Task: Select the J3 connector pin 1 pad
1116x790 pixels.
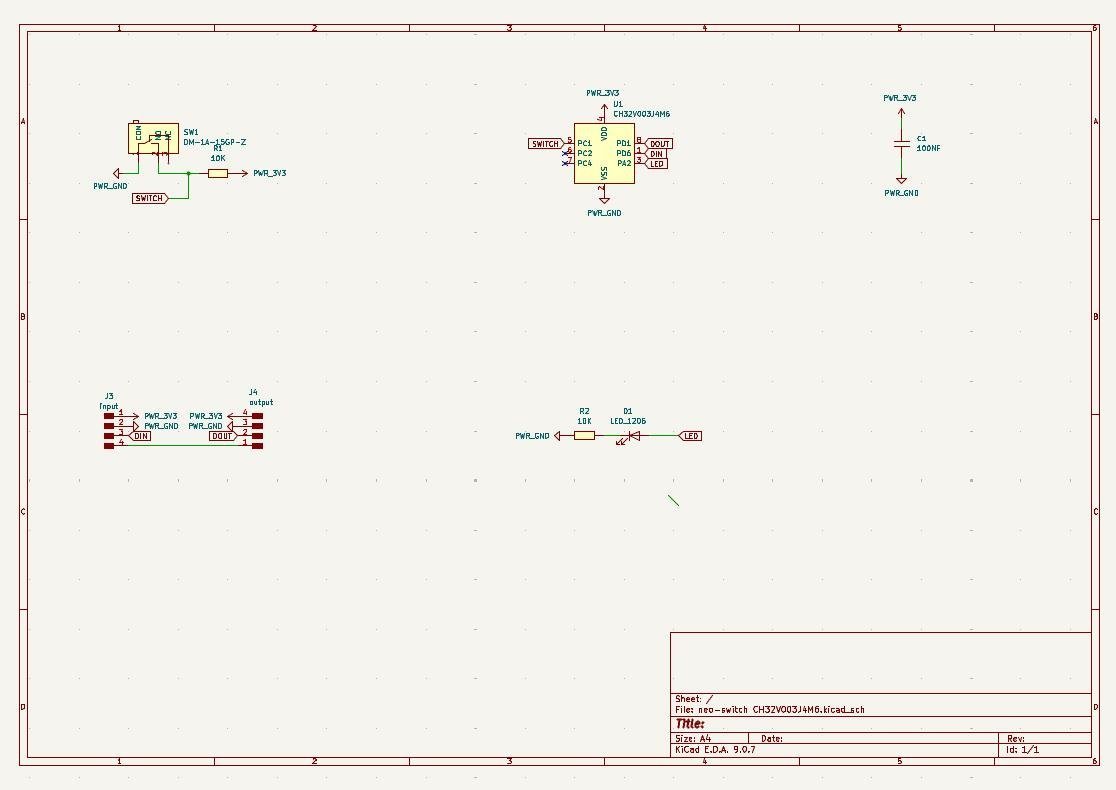Action: [x=109, y=416]
